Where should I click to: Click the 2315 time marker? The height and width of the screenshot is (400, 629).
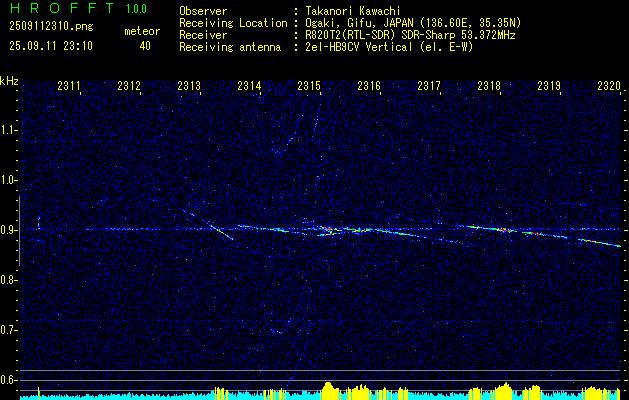click(x=309, y=85)
